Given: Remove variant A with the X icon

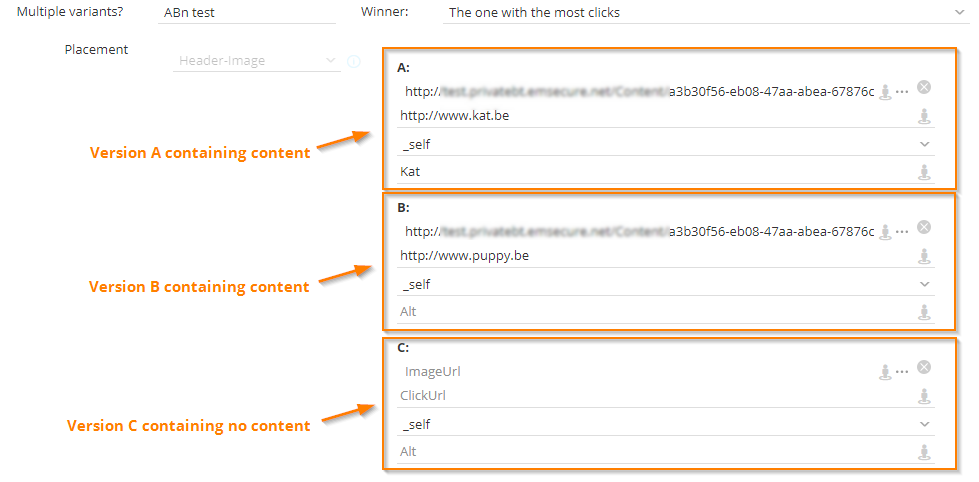Looking at the screenshot, I should coord(924,88).
